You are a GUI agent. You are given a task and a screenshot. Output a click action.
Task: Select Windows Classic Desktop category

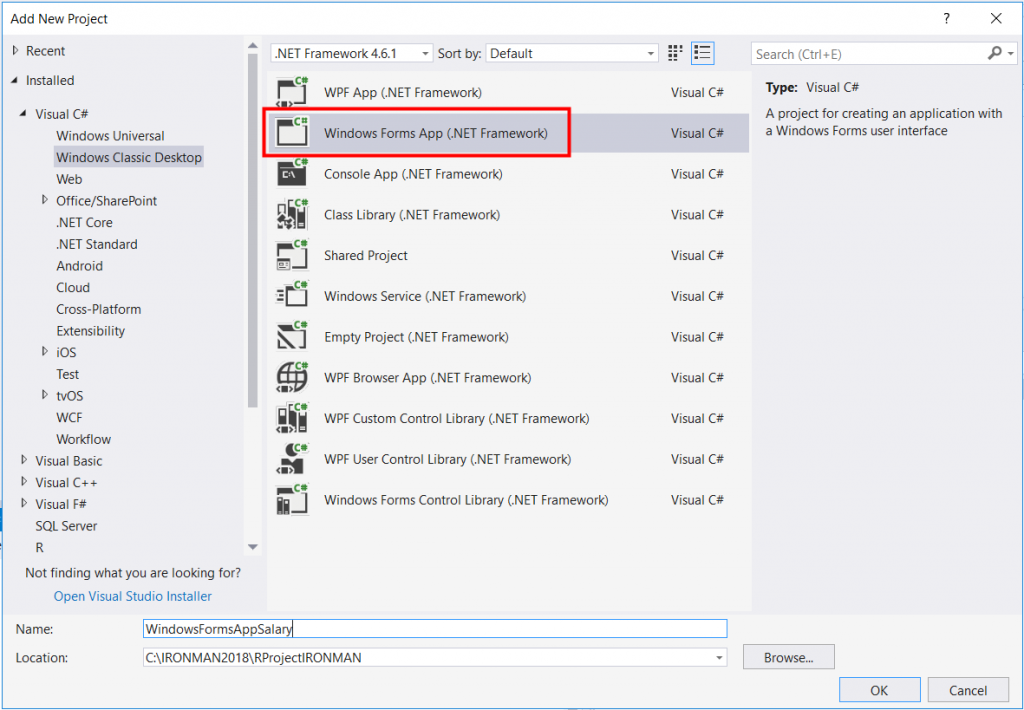(129, 157)
